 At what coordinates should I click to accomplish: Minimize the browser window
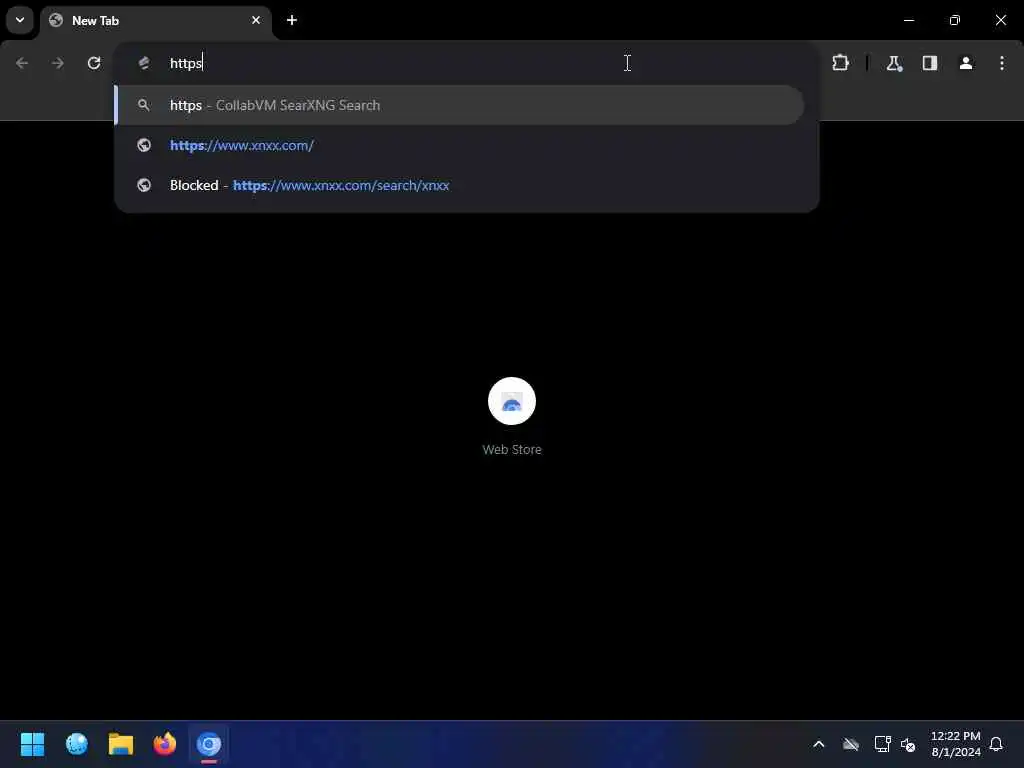pyautogui.click(x=909, y=20)
